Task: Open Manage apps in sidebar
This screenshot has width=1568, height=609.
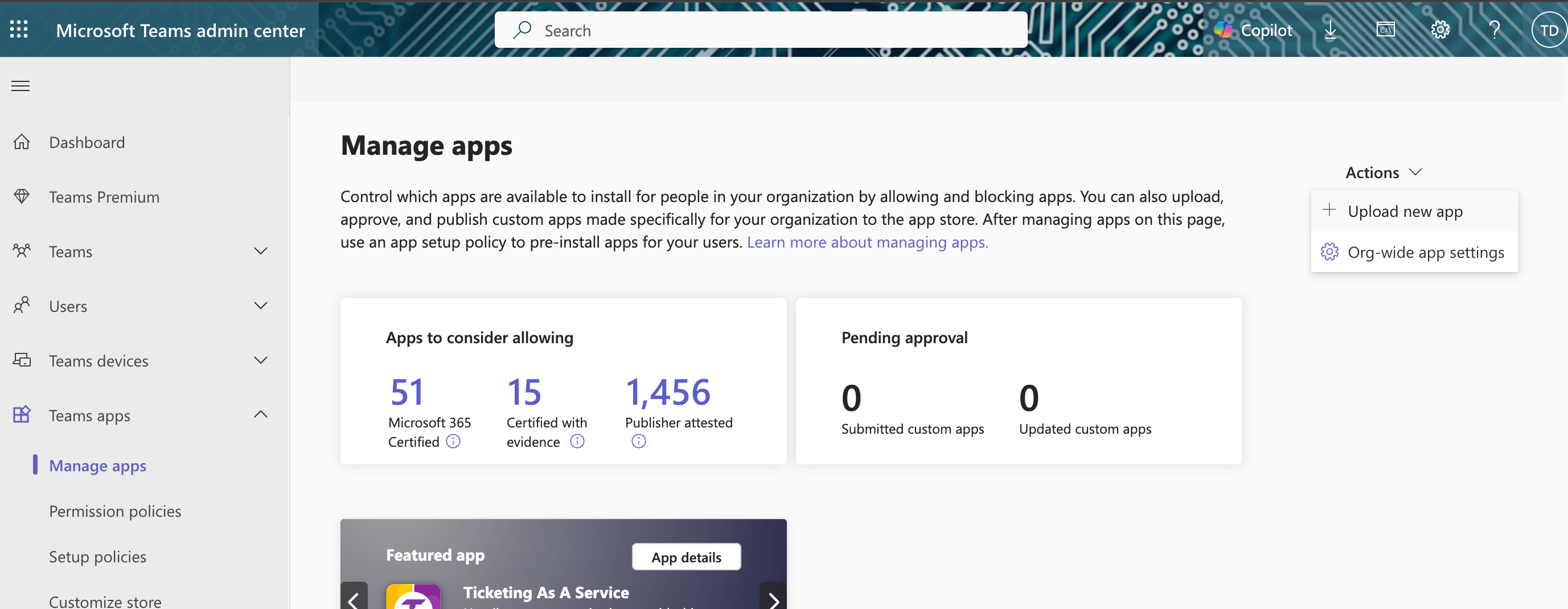Action: click(x=97, y=465)
